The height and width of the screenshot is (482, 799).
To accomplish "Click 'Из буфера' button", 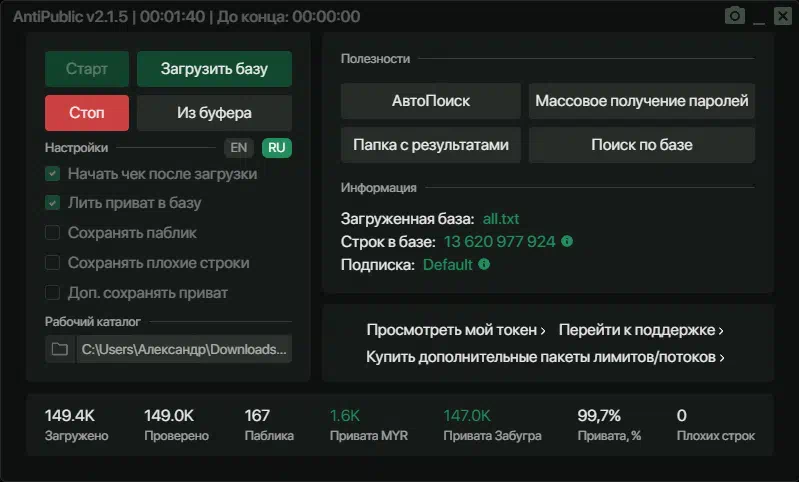I will [215, 113].
